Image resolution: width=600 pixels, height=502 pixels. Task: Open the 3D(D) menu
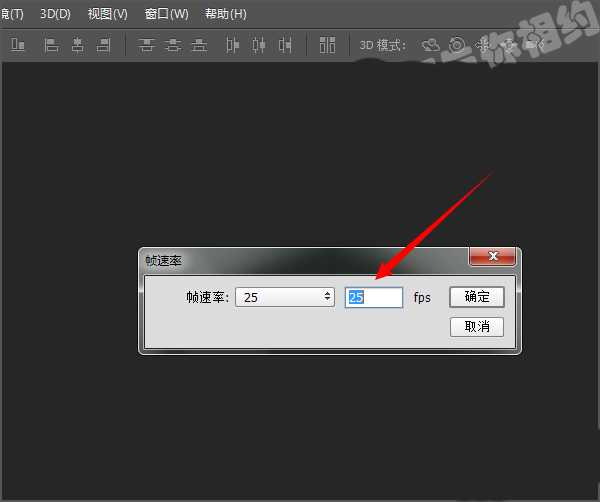[x=55, y=14]
